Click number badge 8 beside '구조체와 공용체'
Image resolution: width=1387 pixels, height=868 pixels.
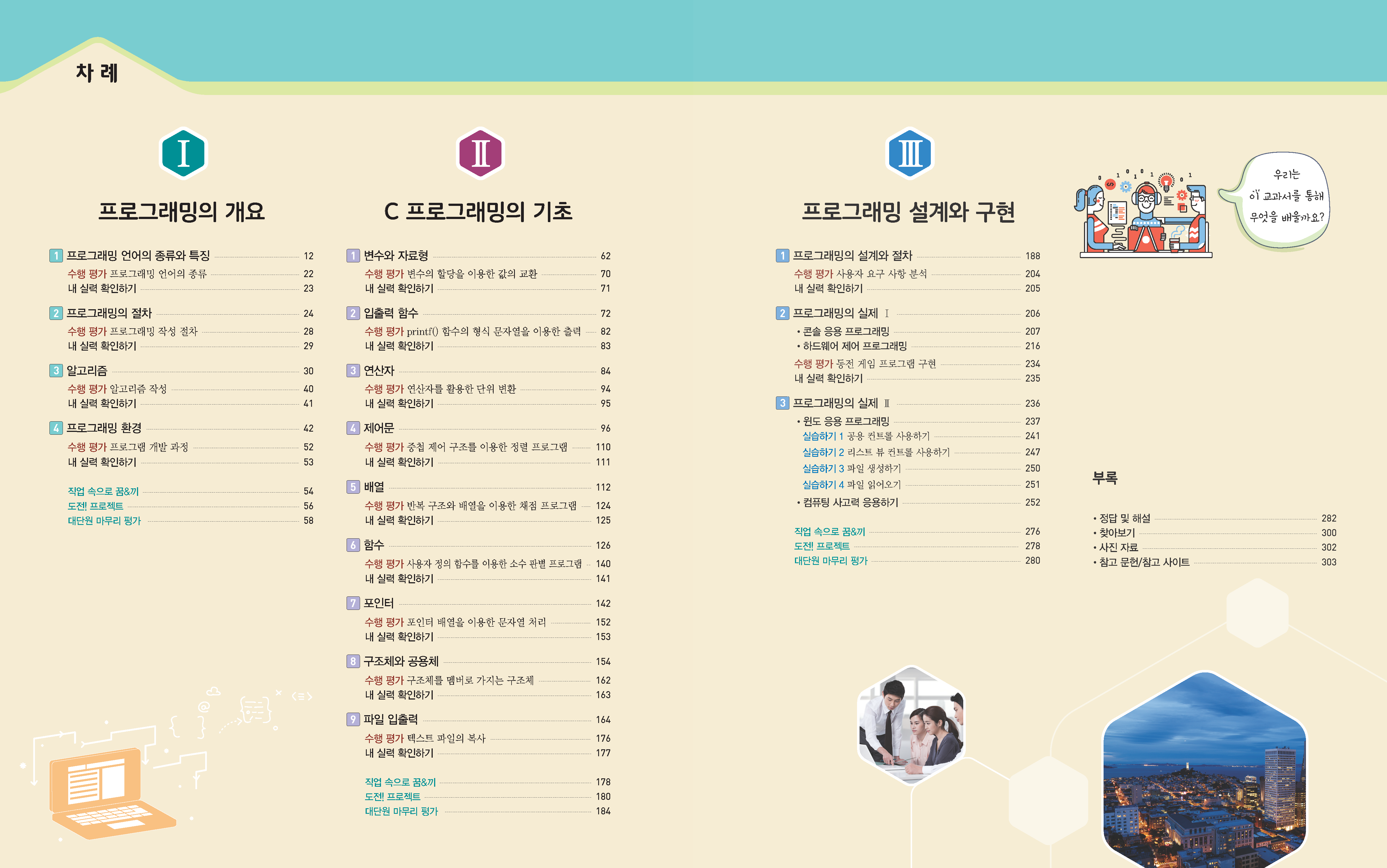[353, 661]
